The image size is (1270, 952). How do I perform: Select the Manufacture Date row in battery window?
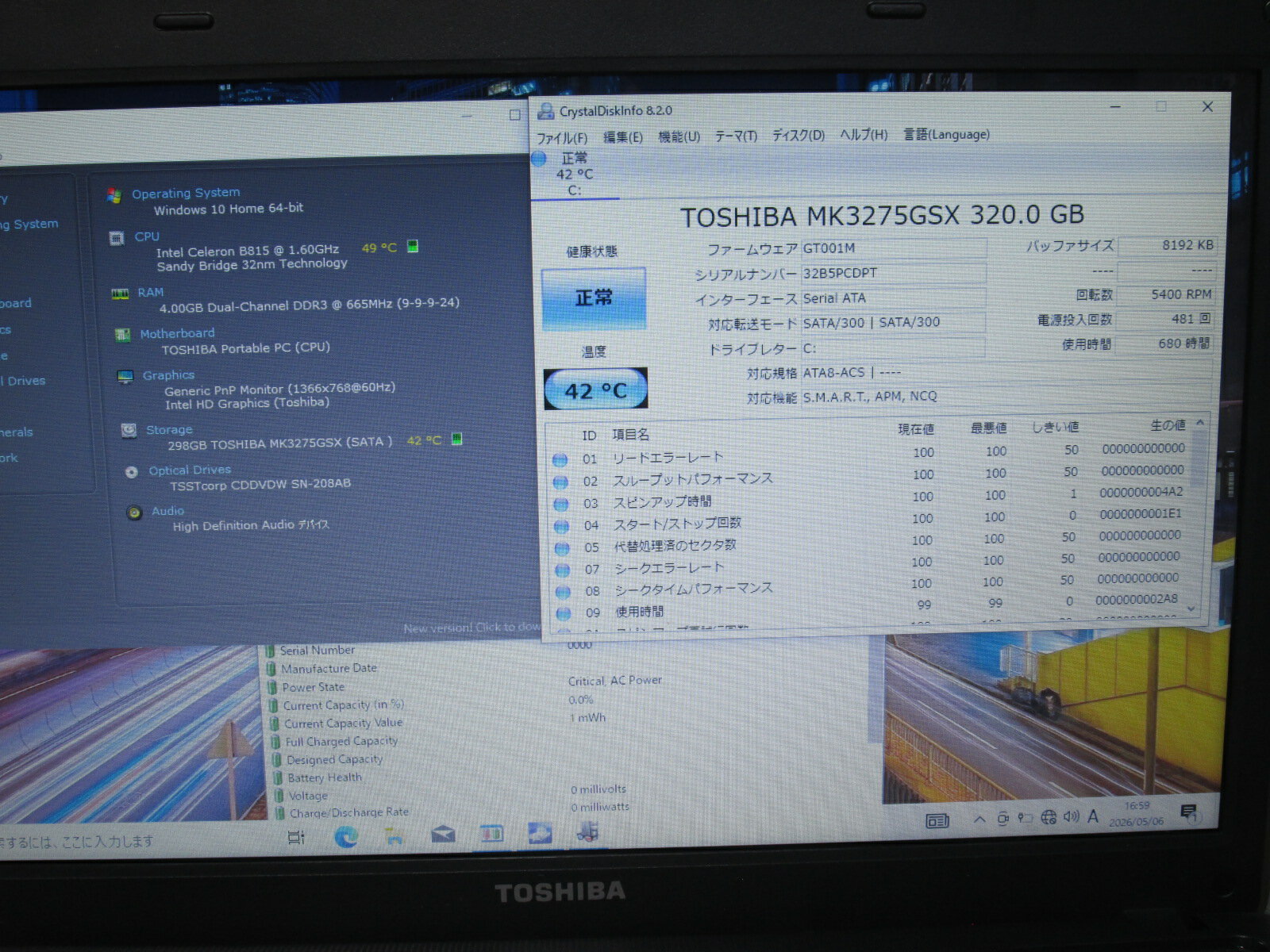(329, 669)
